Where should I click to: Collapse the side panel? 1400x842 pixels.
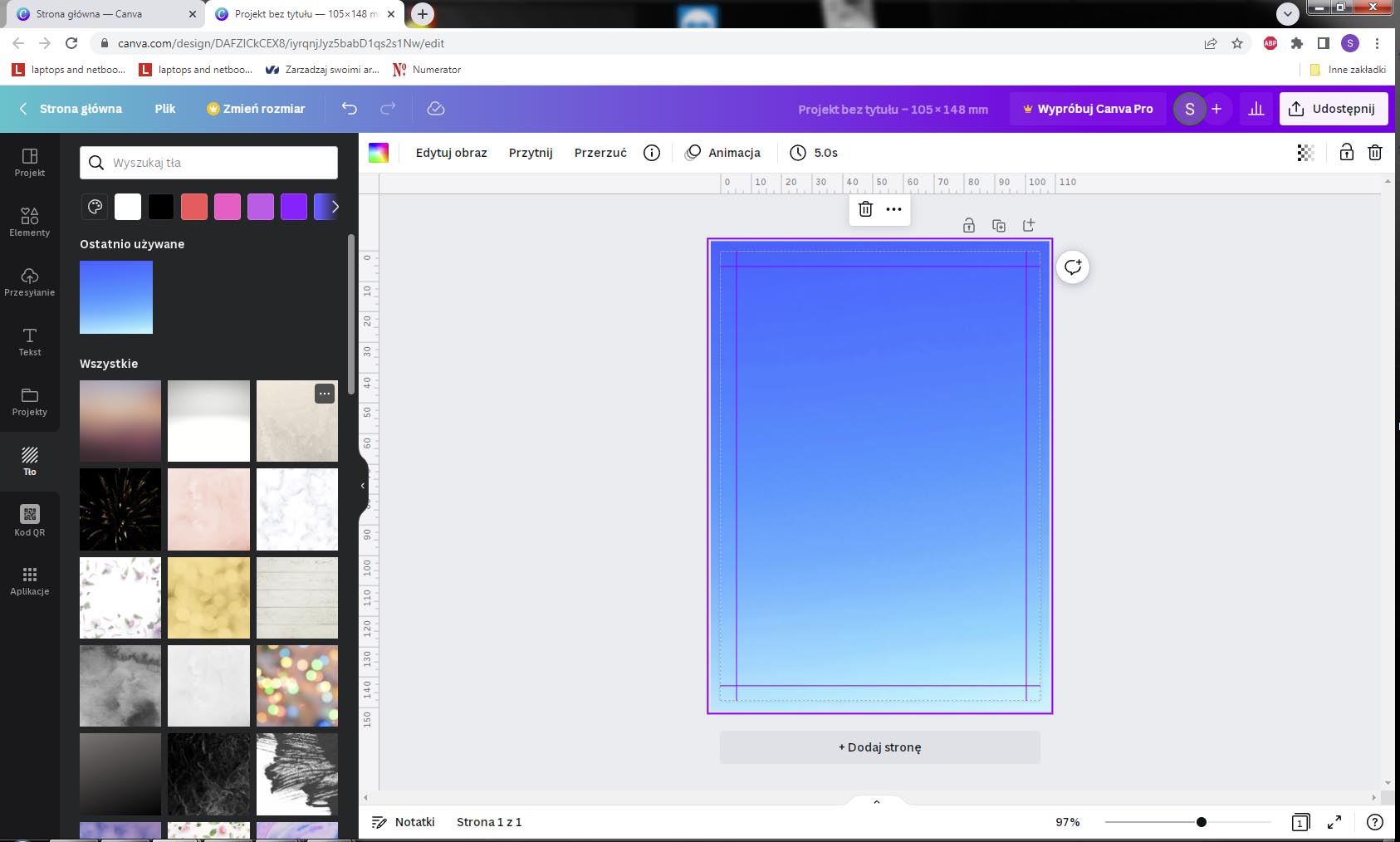pyautogui.click(x=363, y=486)
